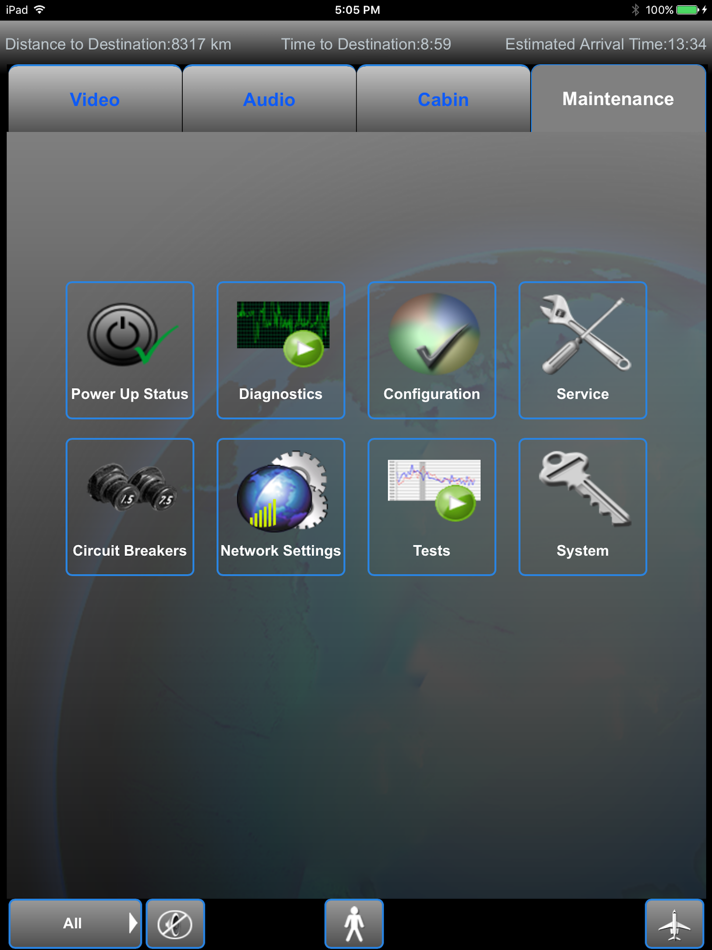The height and width of the screenshot is (950, 712).
Task: Open the Power Up Status tile
Action: pos(130,350)
